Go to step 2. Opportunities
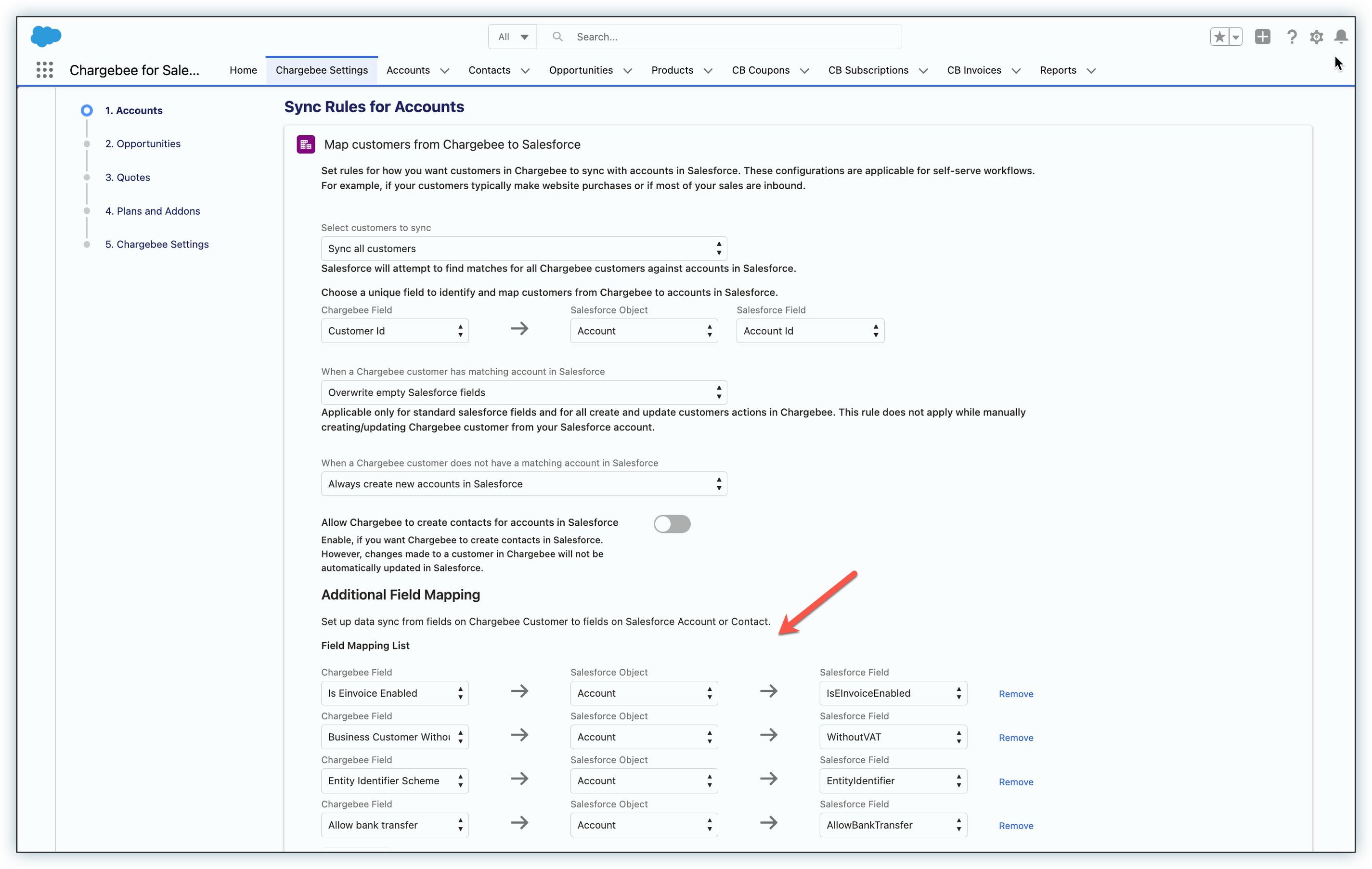1372x869 pixels. point(142,143)
